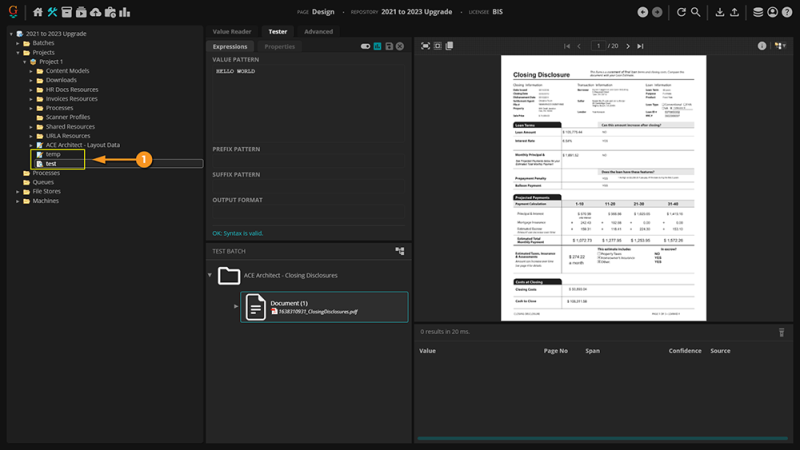Viewport: 800px width, 450px height.
Task: Select the Expressions sub-tab
Action: 230,46
